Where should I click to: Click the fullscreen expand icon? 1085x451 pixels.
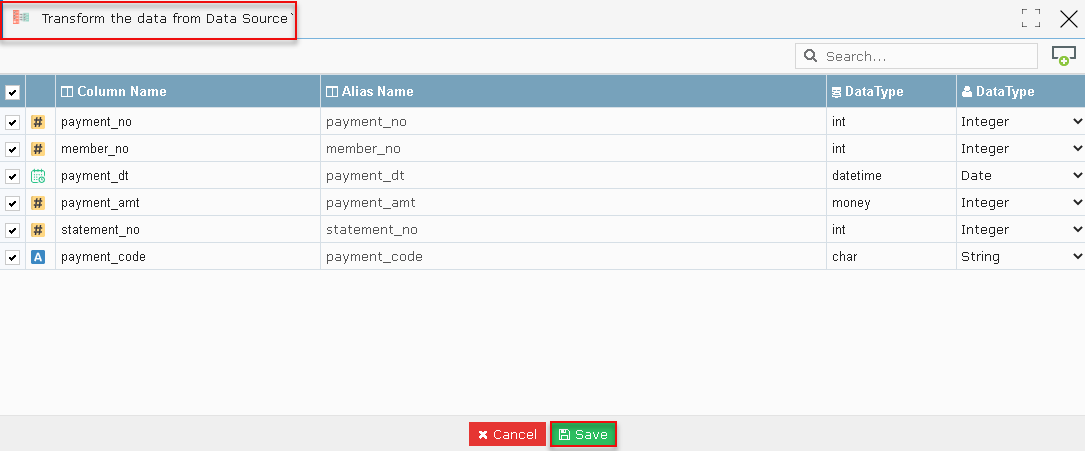1031,19
